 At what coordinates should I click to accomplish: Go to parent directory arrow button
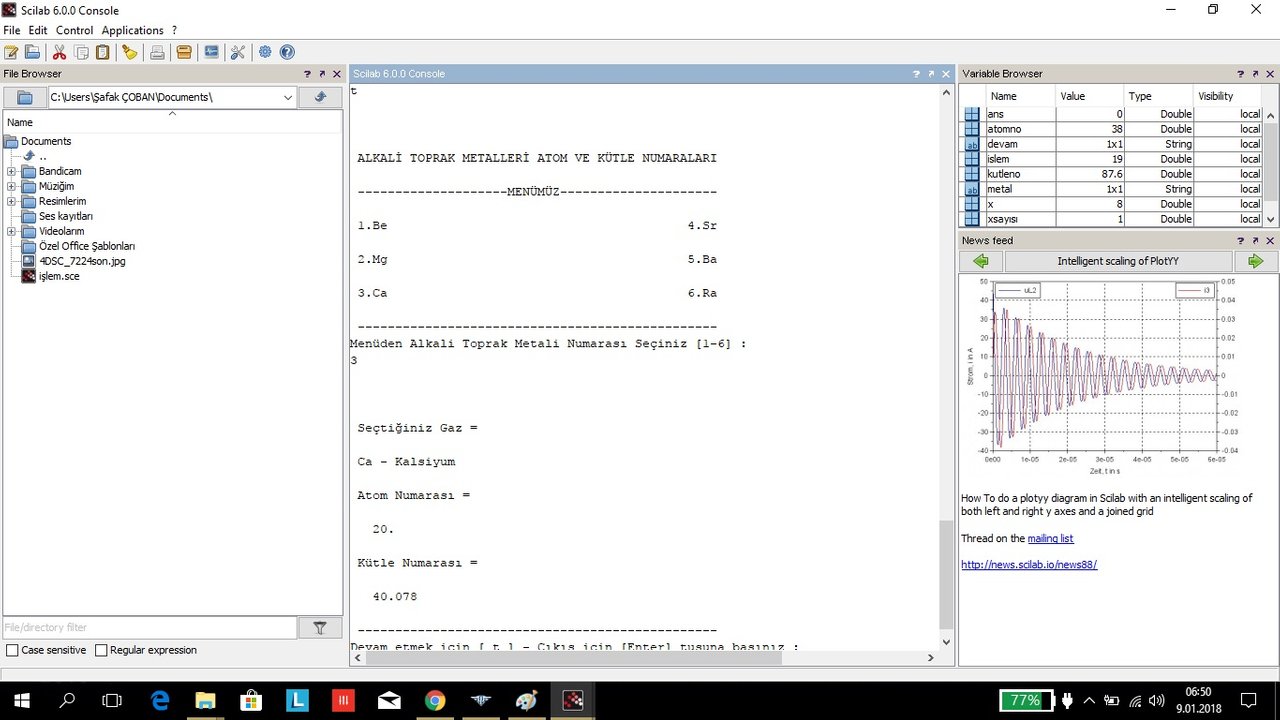320,97
